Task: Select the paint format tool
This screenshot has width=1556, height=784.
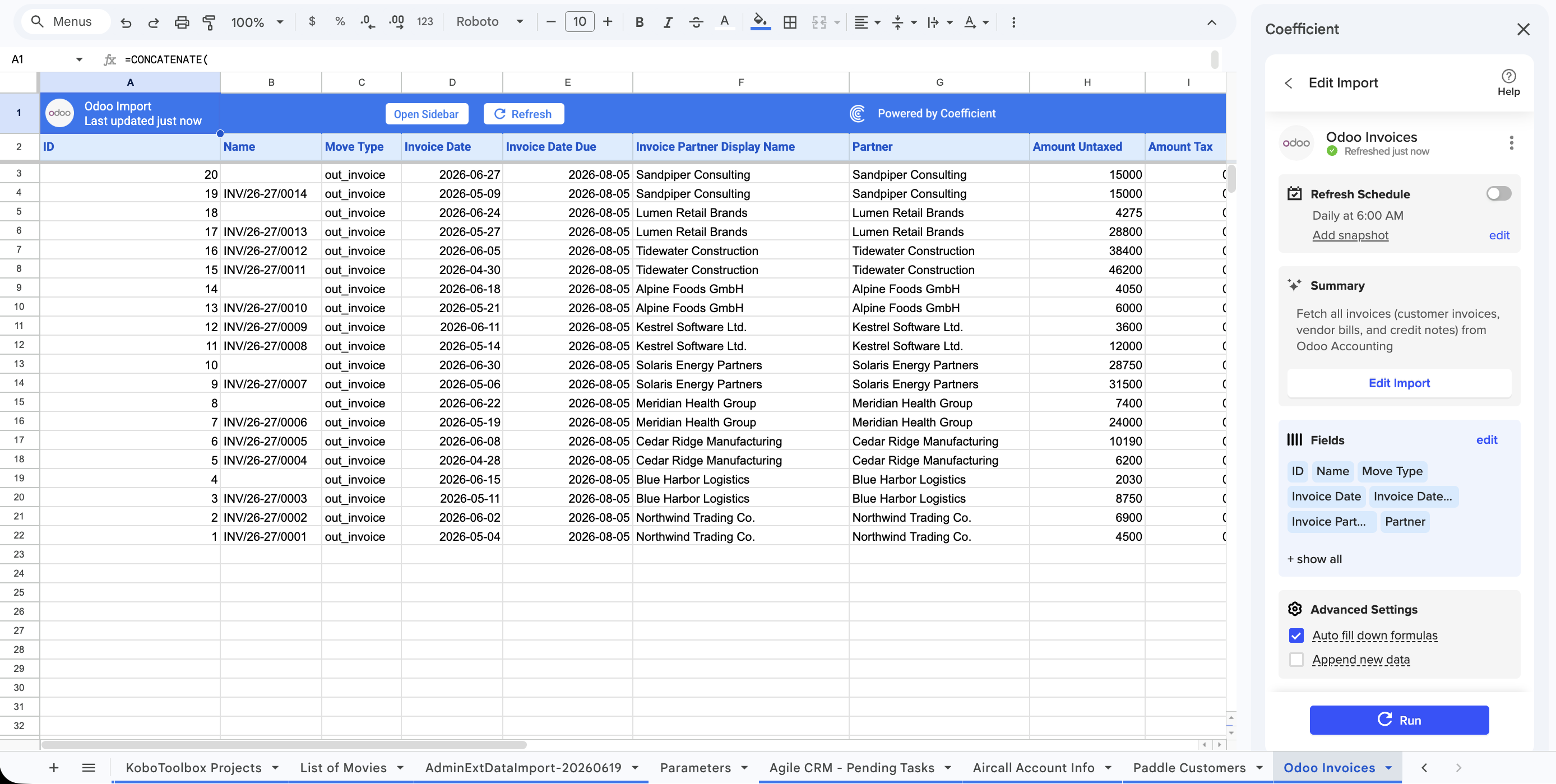Action: (x=209, y=22)
